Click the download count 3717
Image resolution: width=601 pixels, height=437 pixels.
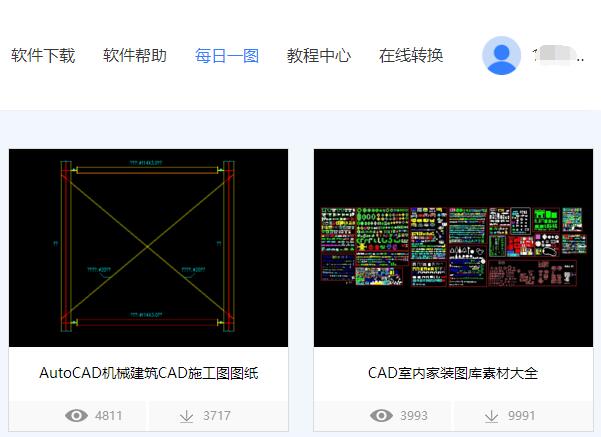coord(217,416)
